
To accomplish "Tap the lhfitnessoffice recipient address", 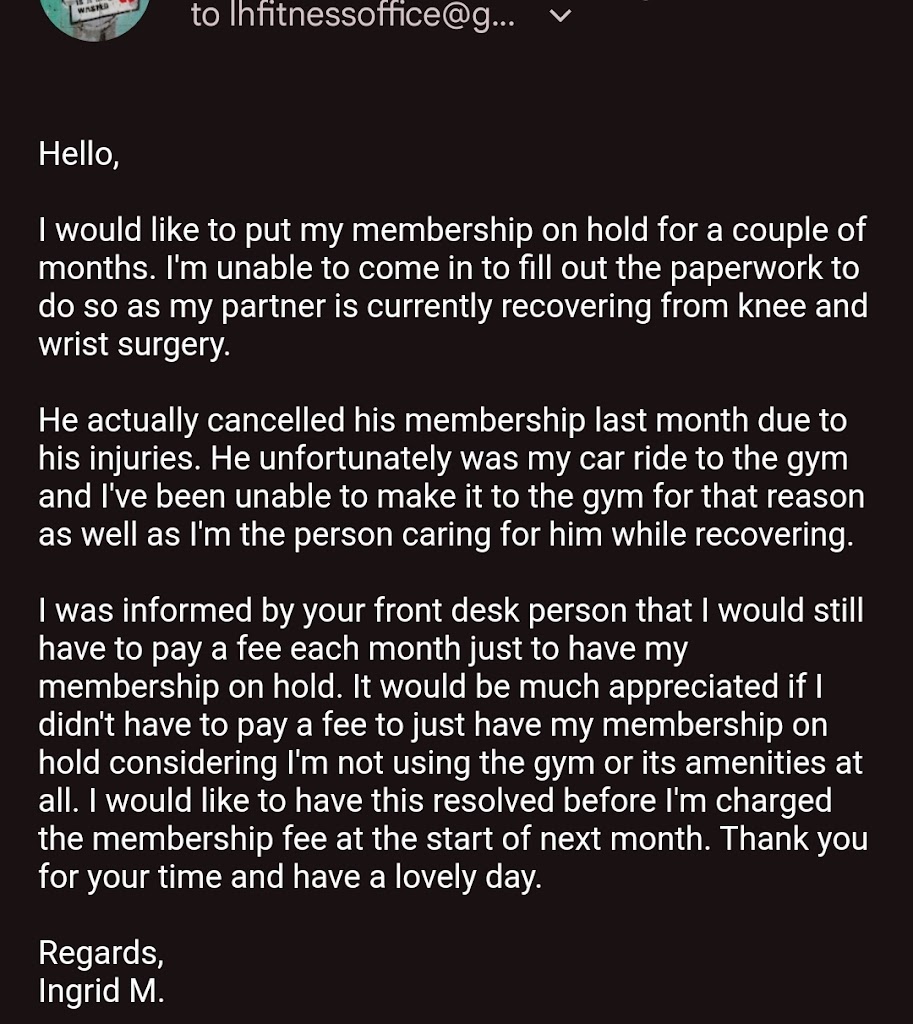I will (353, 15).
